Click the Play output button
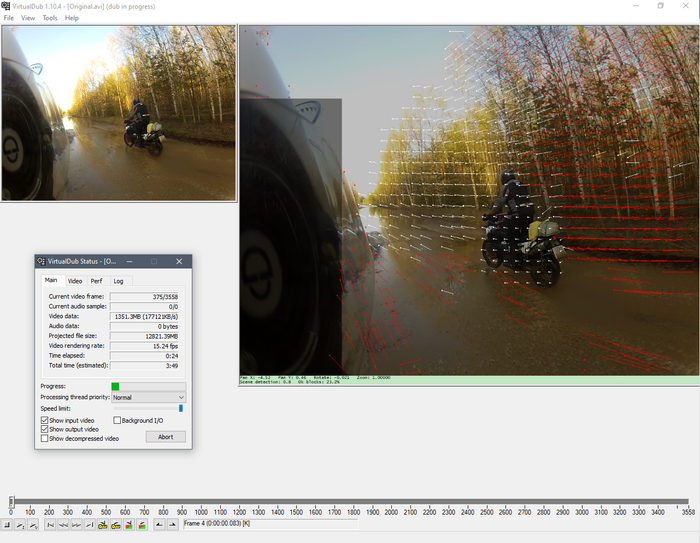700x543 pixels. pos(33,524)
